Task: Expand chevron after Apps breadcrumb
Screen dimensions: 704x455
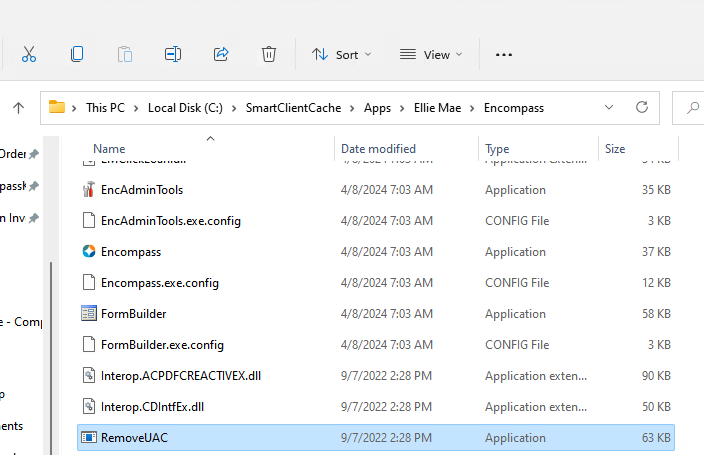Action: tap(402, 109)
